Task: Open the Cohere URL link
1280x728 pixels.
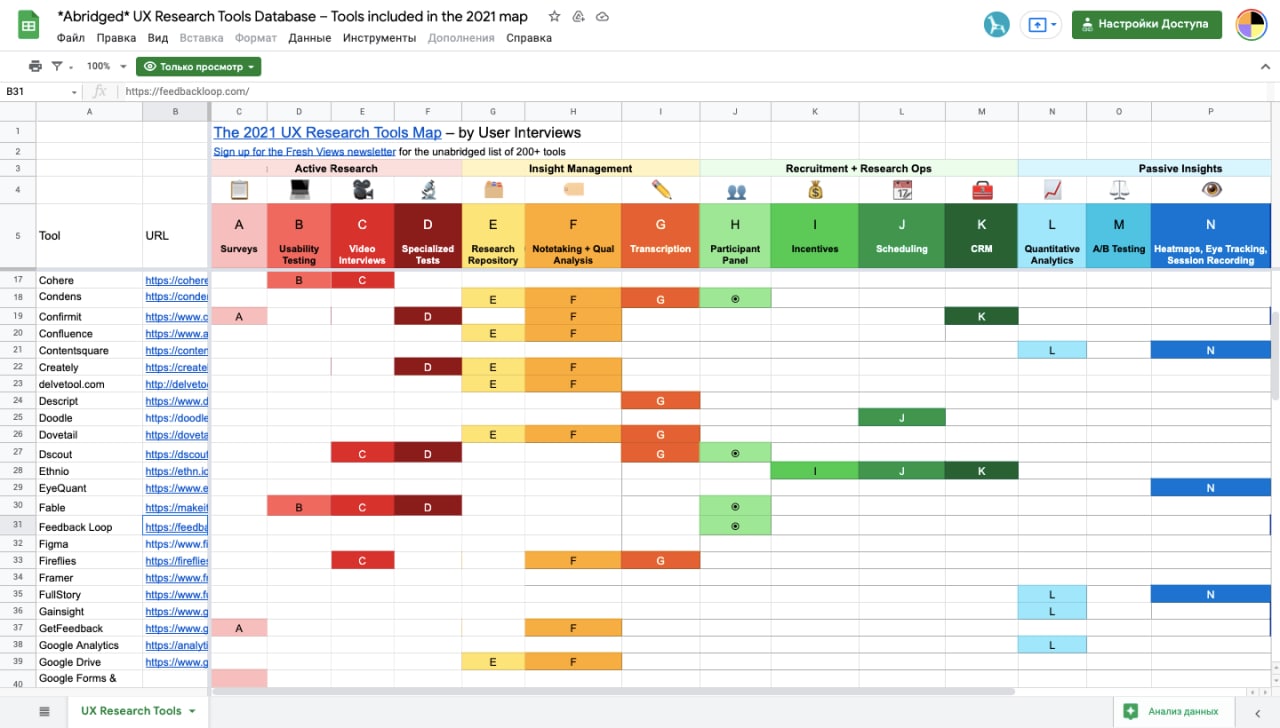Action: 176,281
